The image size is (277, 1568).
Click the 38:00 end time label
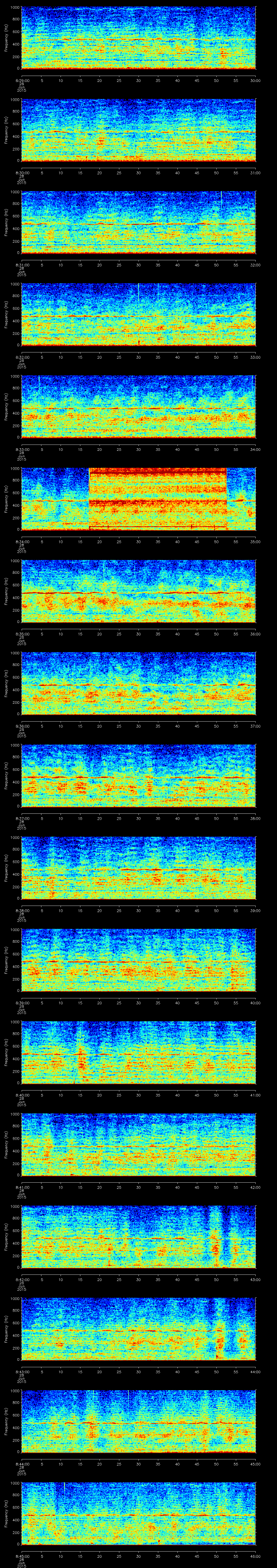tap(256, 818)
